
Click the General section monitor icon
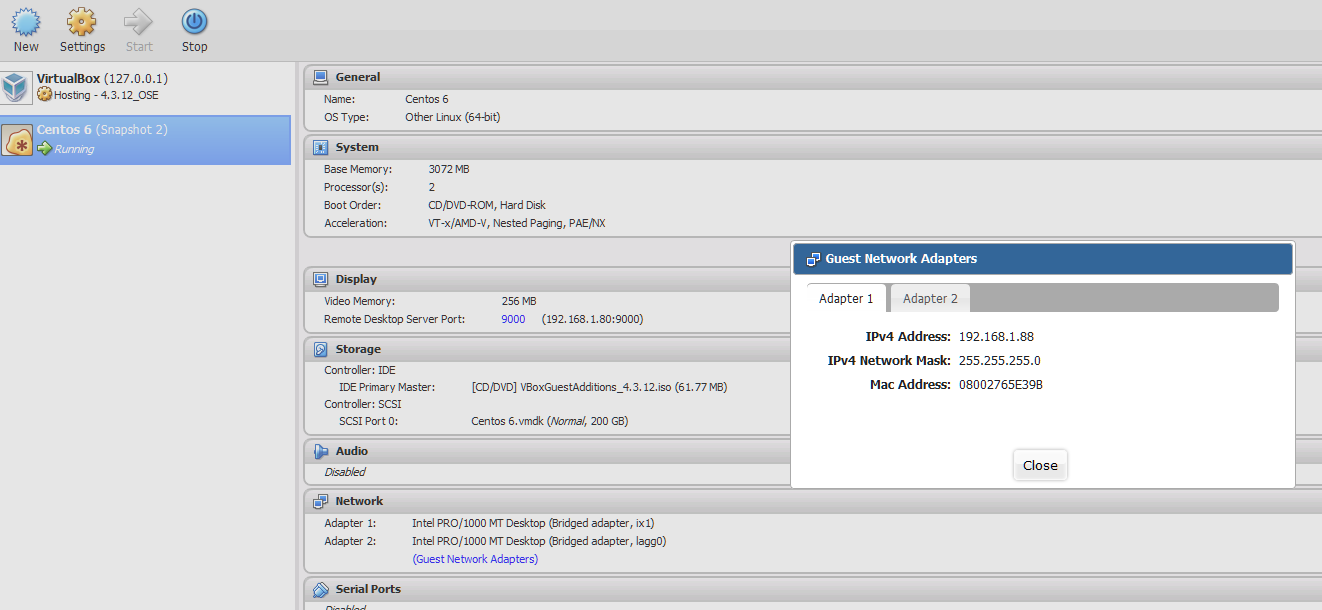pyautogui.click(x=320, y=77)
